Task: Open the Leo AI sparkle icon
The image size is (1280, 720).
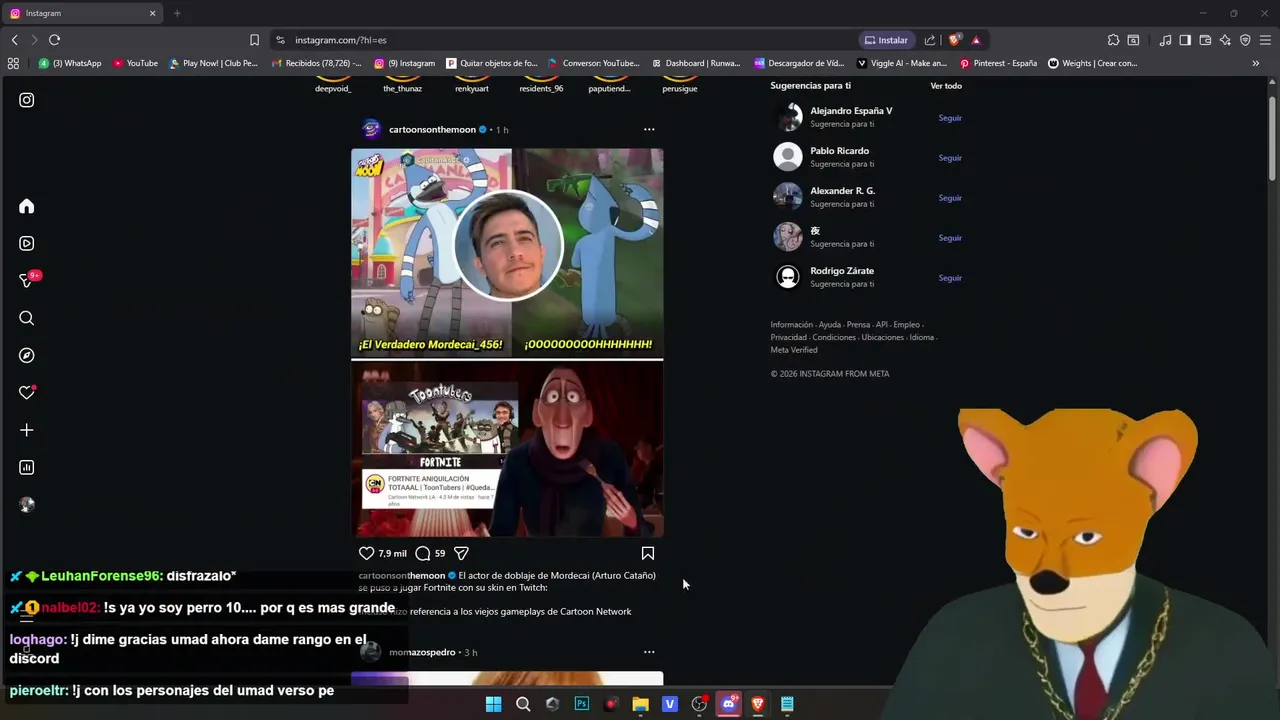Action: [x=1225, y=40]
